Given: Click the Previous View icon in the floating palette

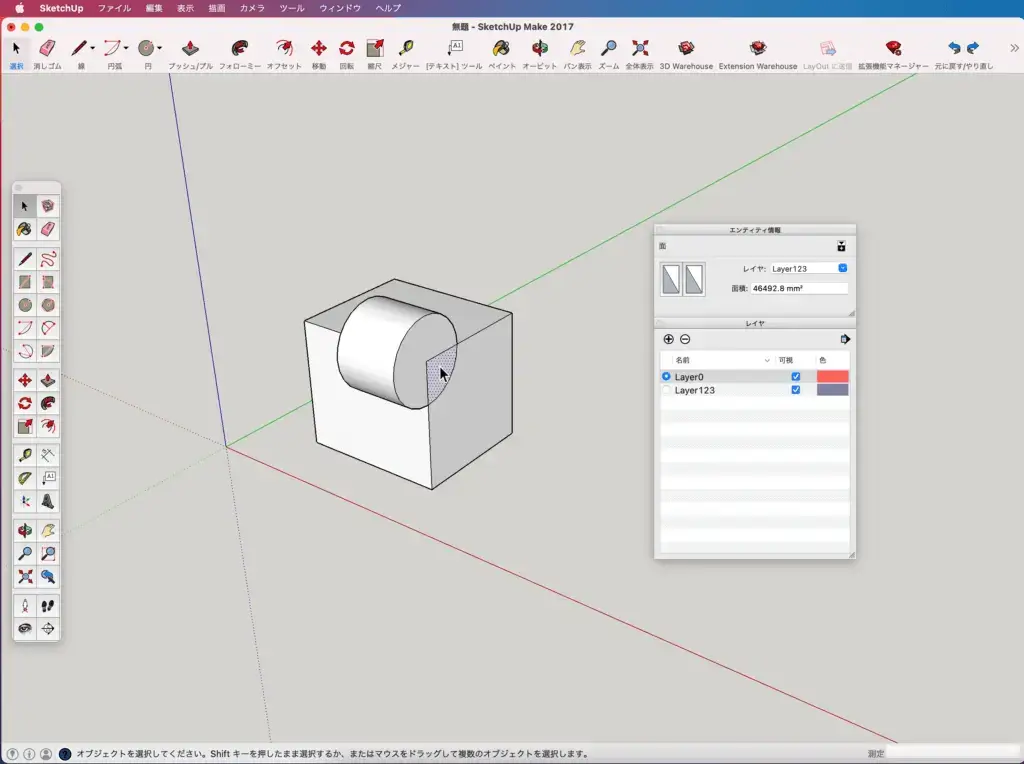Looking at the screenshot, I should tap(48, 577).
